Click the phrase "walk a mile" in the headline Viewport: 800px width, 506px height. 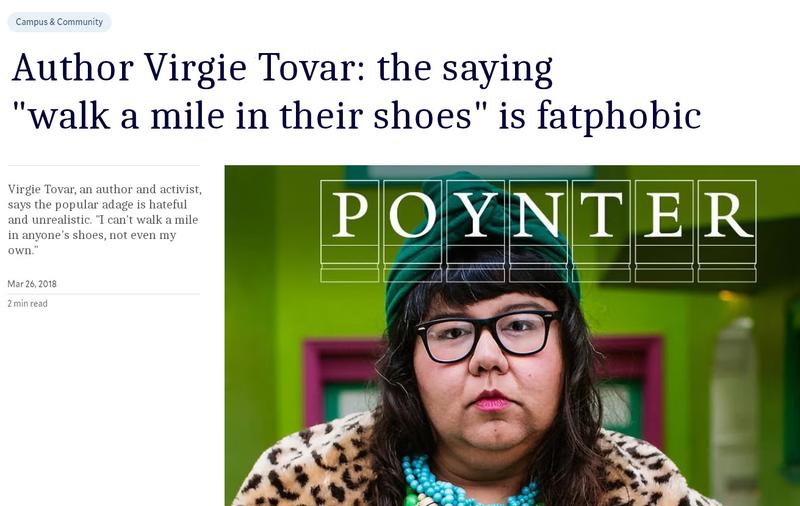[127, 116]
